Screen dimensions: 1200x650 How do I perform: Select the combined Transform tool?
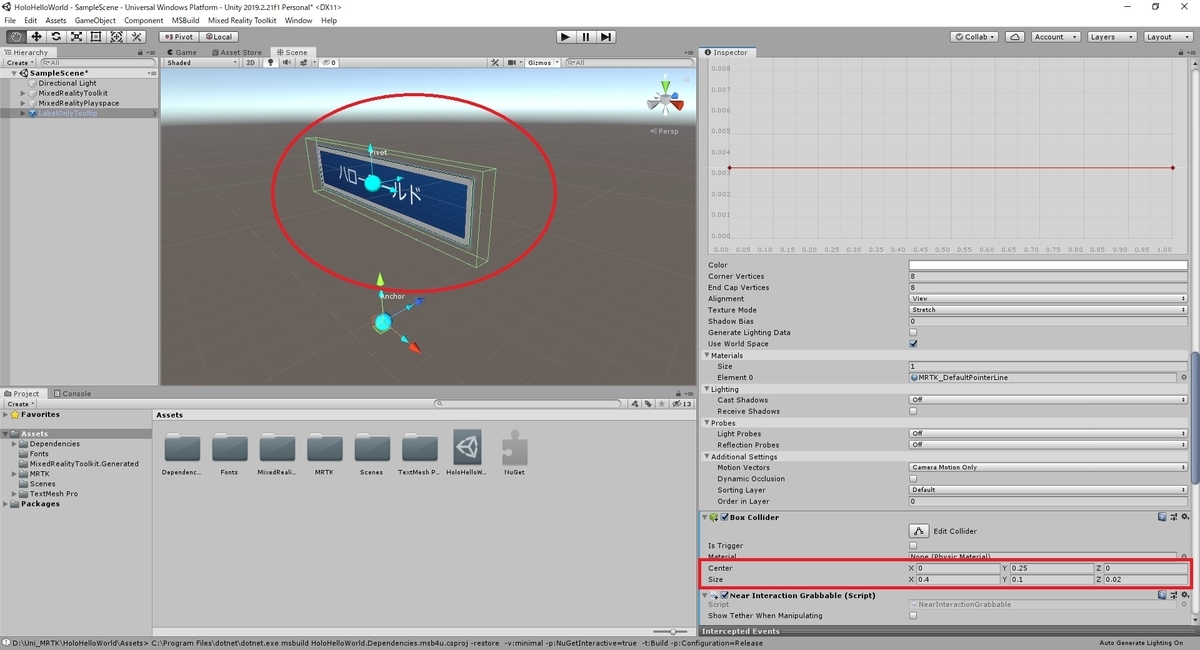pyautogui.click(x=116, y=37)
